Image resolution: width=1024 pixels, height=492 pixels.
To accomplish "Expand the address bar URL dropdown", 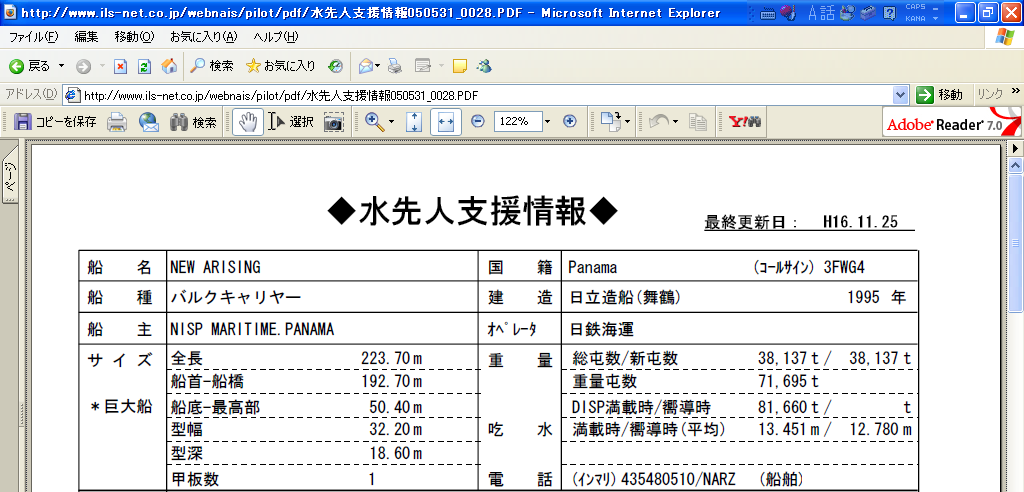I will 901,95.
